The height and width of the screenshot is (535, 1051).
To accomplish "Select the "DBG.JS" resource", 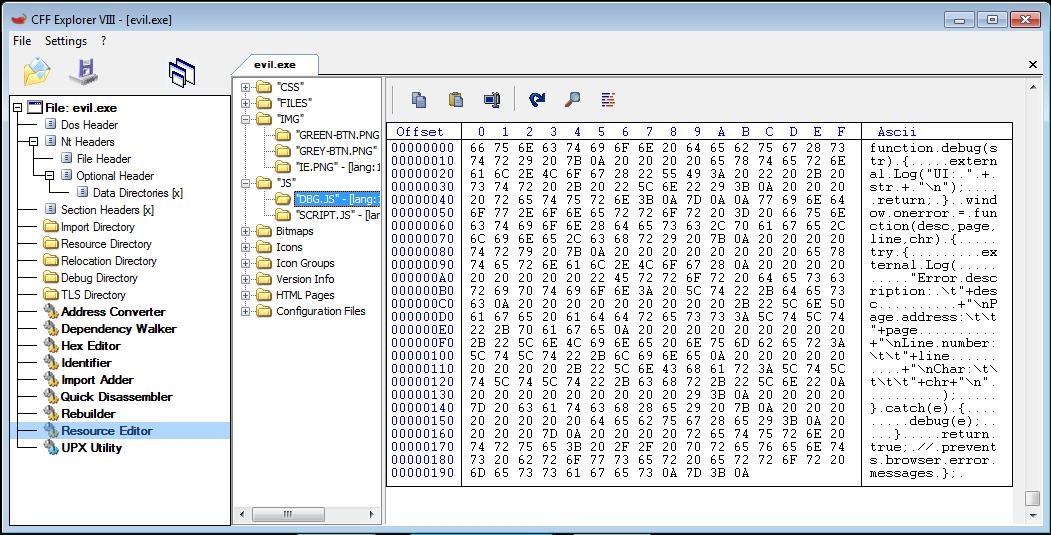I will point(337,199).
